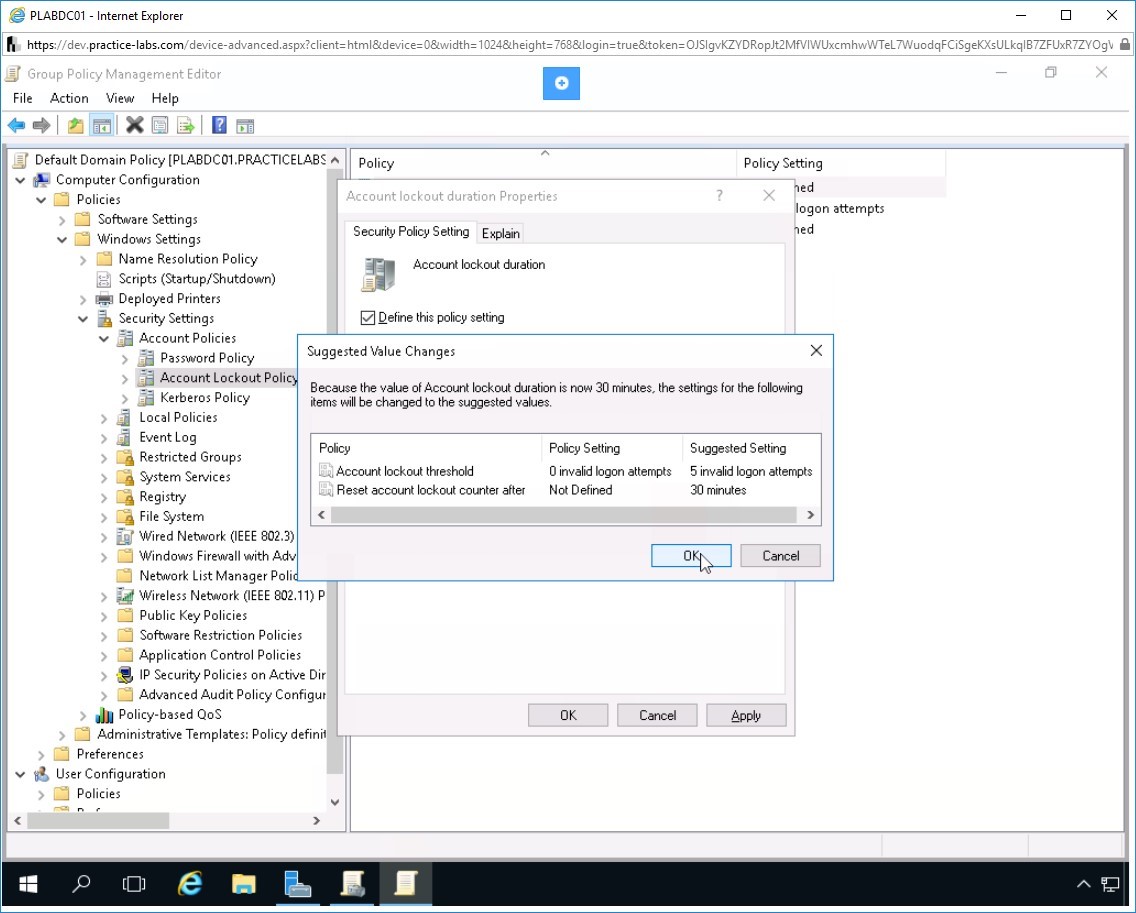Open the Action menu
The width and height of the screenshot is (1136, 913).
tap(69, 98)
